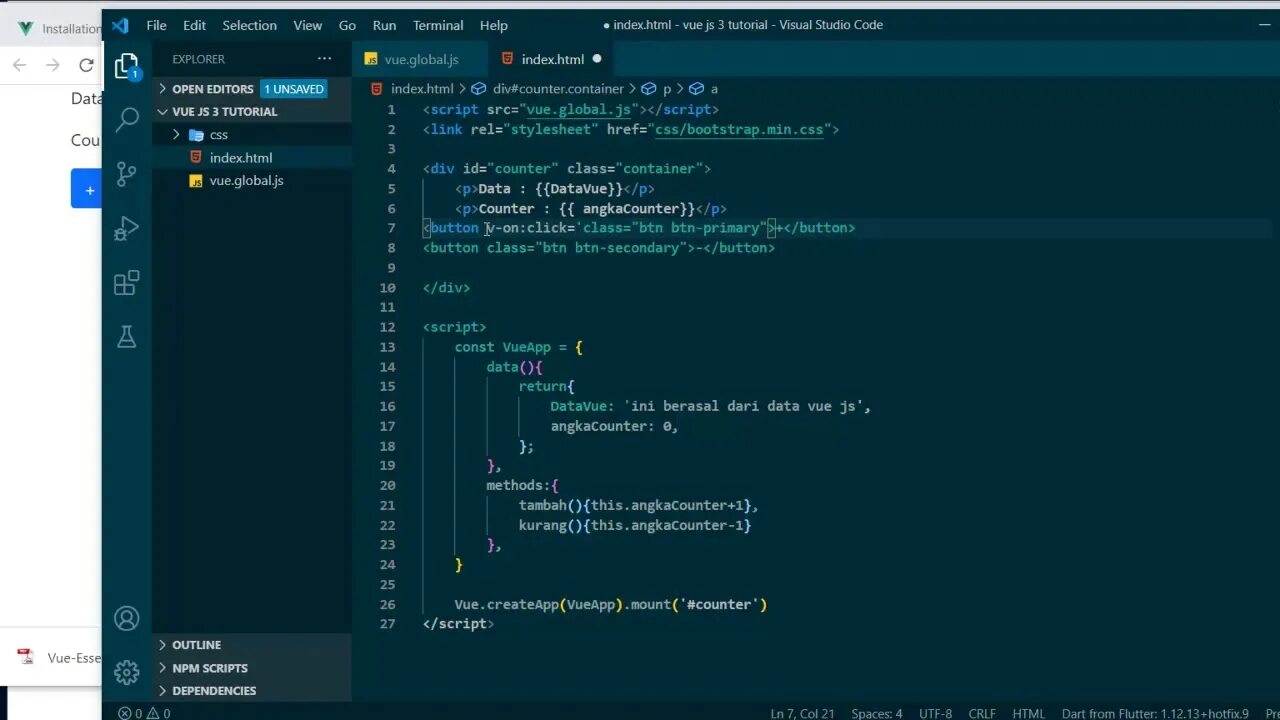
Task: Click the a breadcrumb segment
Action: tap(714, 89)
